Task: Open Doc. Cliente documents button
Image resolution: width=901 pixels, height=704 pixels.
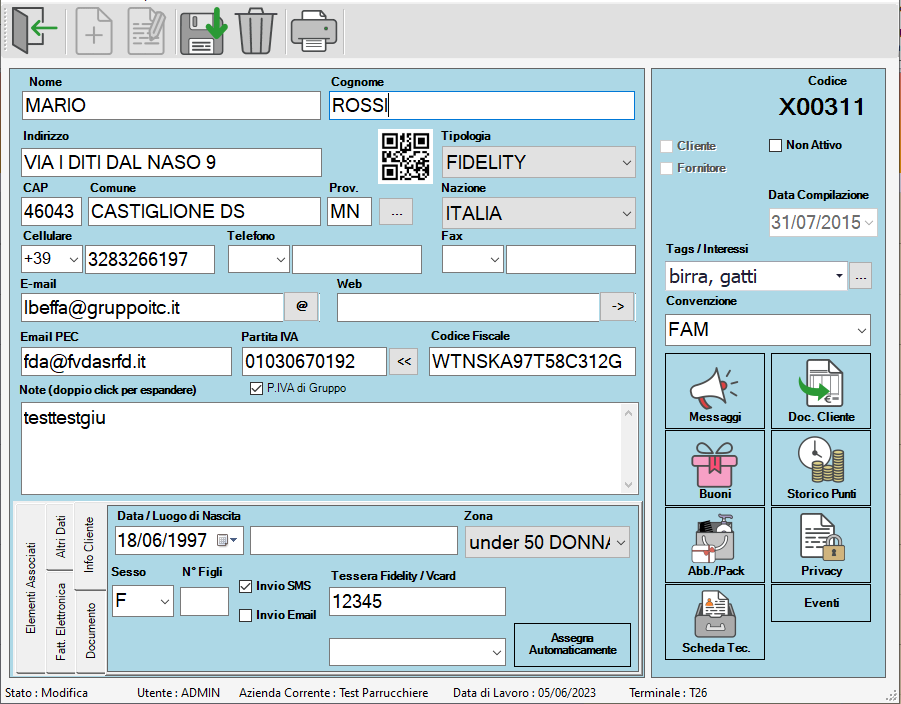Action: pyautogui.click(x=820, y=391)
